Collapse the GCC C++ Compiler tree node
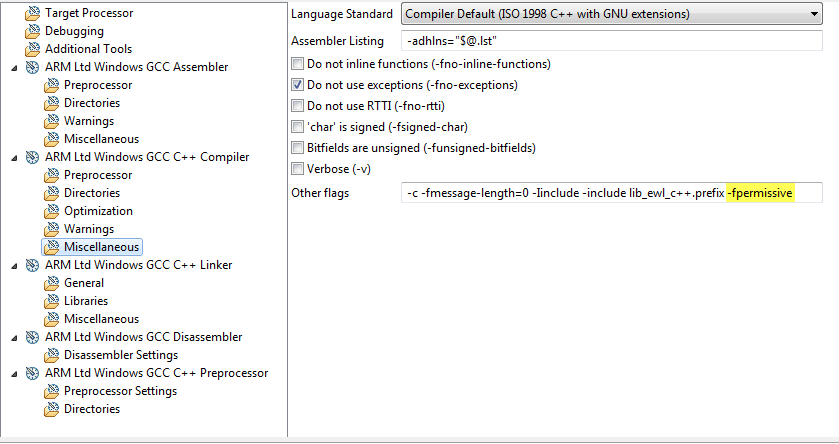This screenshot has height=444, width=839. [13, 157]
